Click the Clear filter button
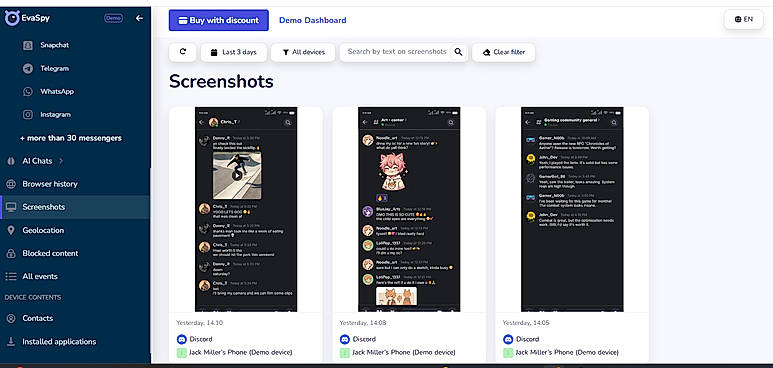Screen dimensions: 773x368 tap(503, 52)
